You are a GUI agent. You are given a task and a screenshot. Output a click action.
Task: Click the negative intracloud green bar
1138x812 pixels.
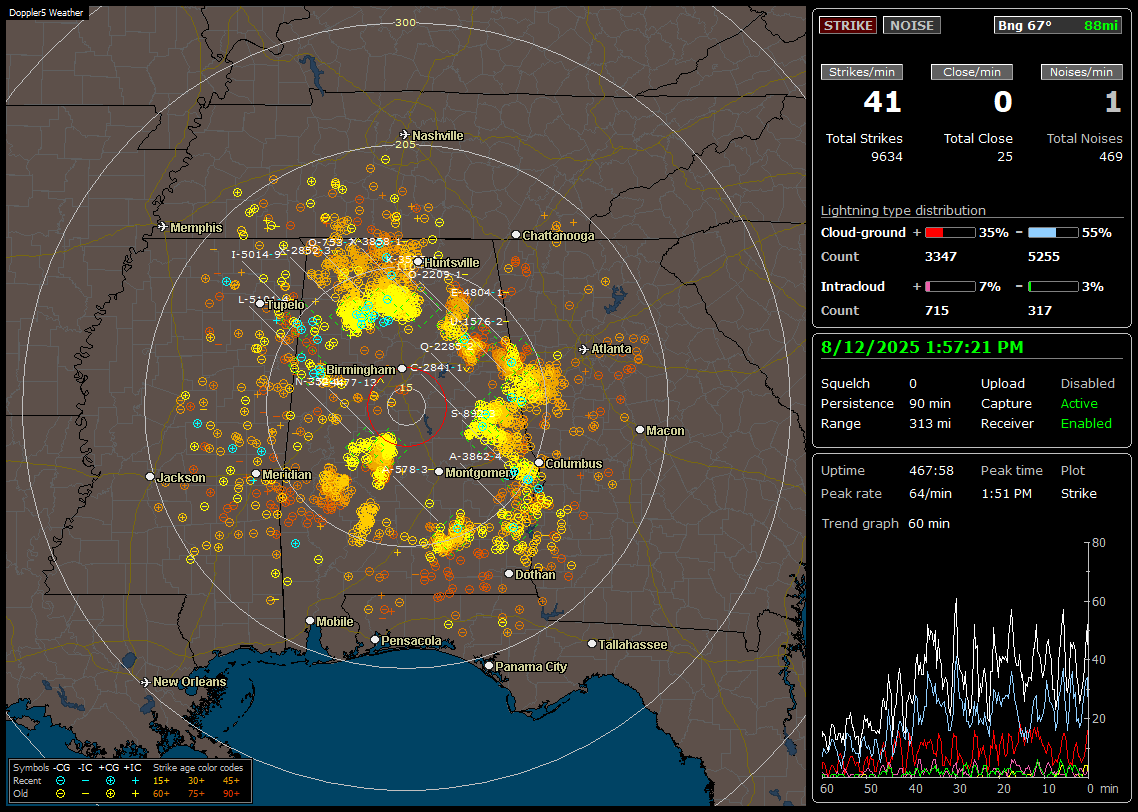[1053, 287]
